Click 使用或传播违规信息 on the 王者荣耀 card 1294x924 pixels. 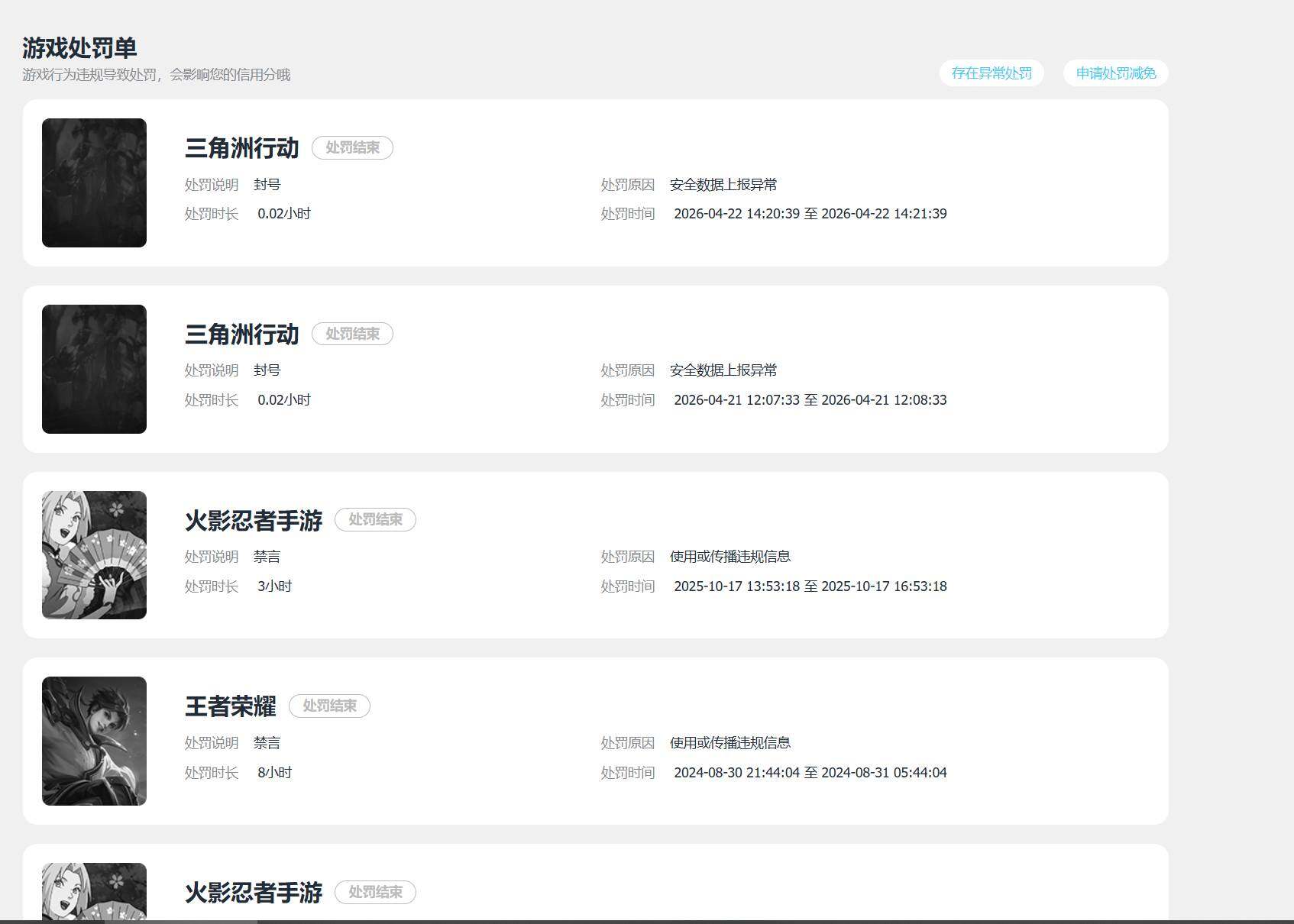pos(730,743)
